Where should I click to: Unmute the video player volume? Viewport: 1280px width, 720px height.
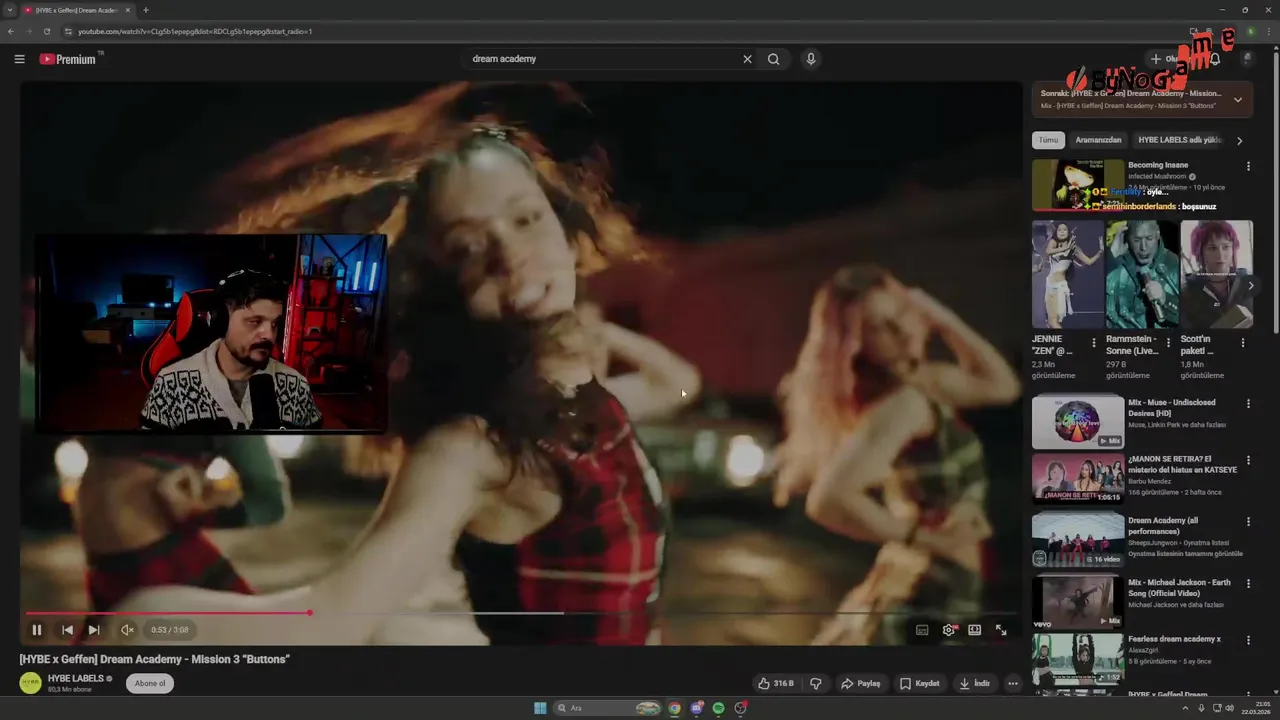[127, 630]
